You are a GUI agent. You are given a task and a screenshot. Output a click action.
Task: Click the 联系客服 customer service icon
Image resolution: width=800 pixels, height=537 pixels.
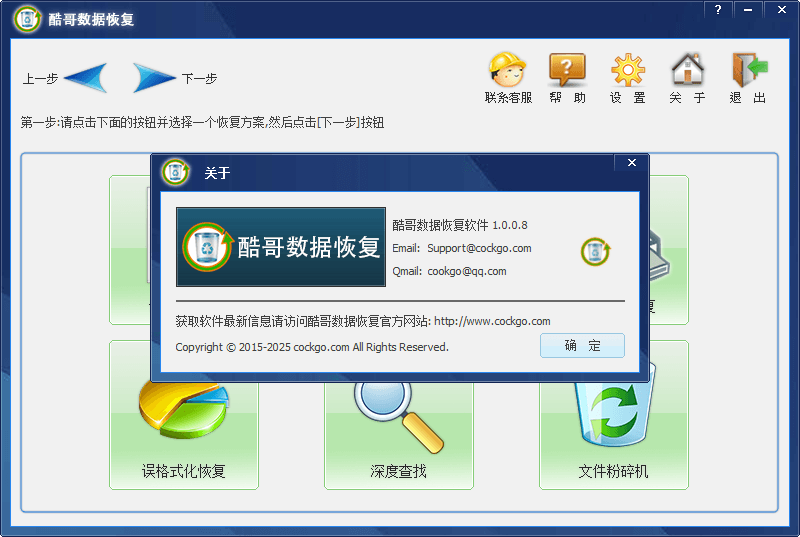click(508, 70)
